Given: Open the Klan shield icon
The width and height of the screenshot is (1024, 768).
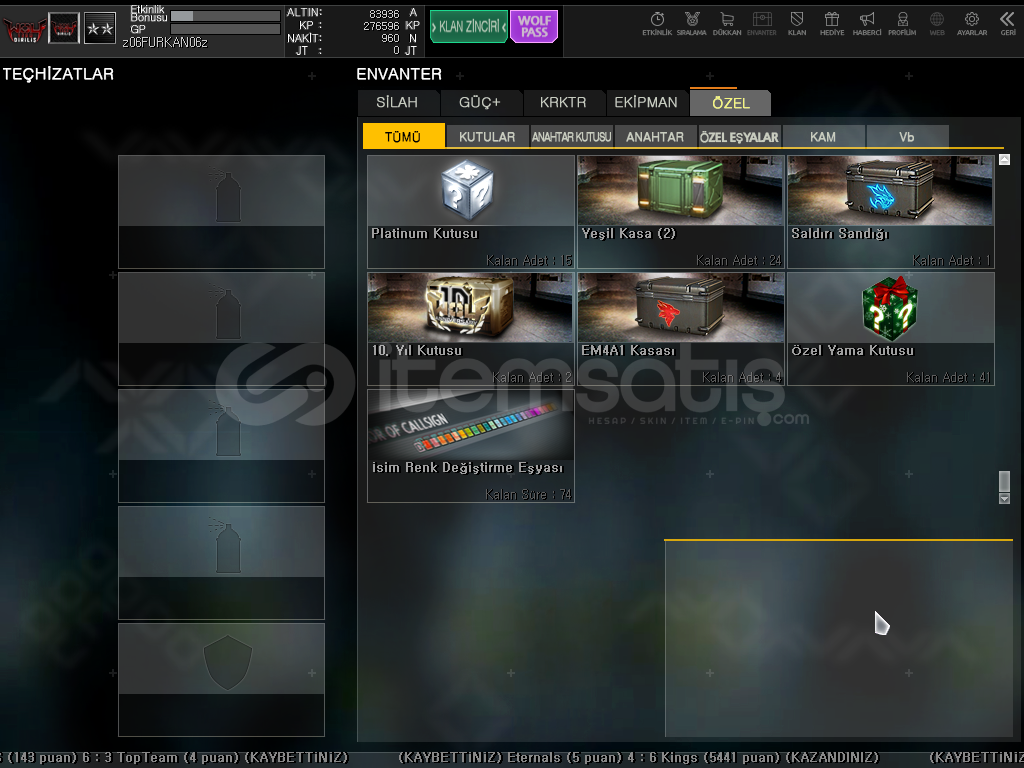Looking at the screenshot, I should (x=797, y=22).
